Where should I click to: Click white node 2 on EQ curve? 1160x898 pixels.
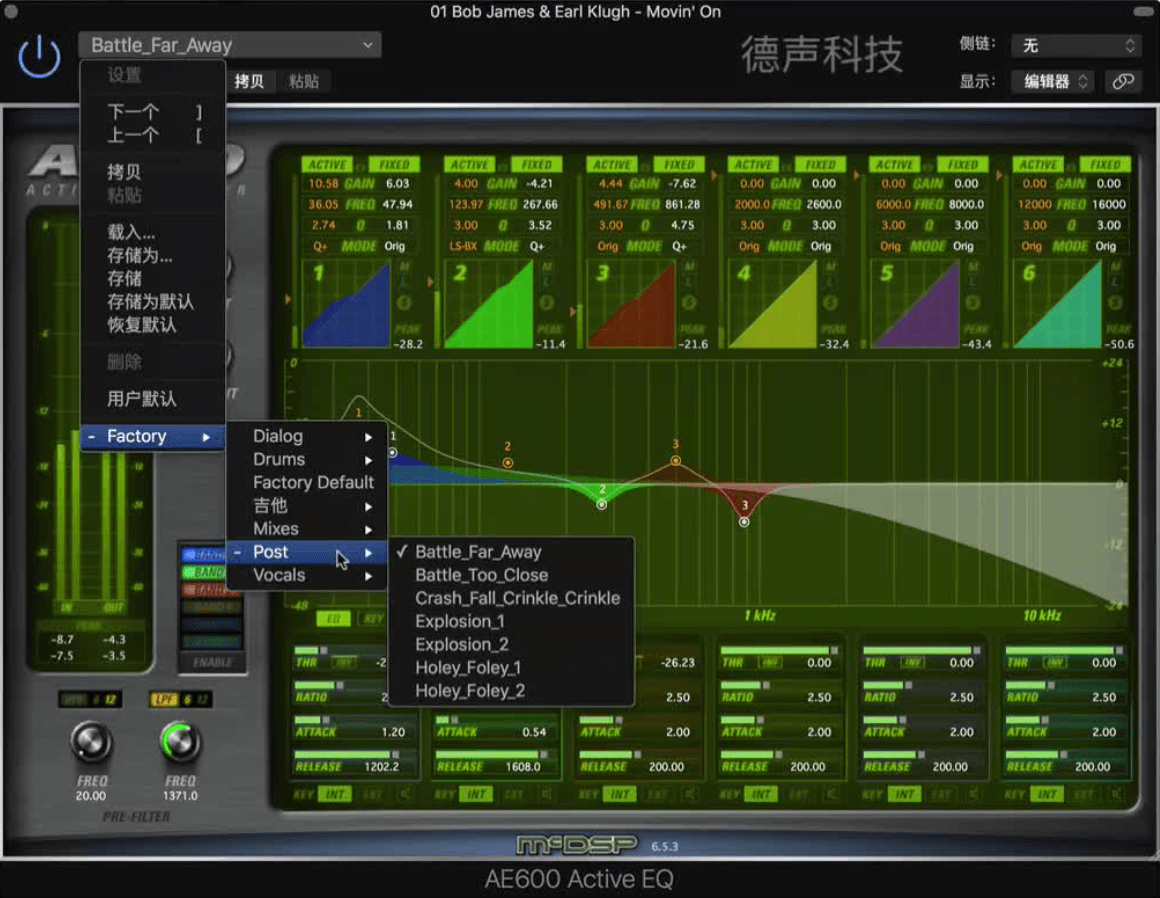pos(601,504)
